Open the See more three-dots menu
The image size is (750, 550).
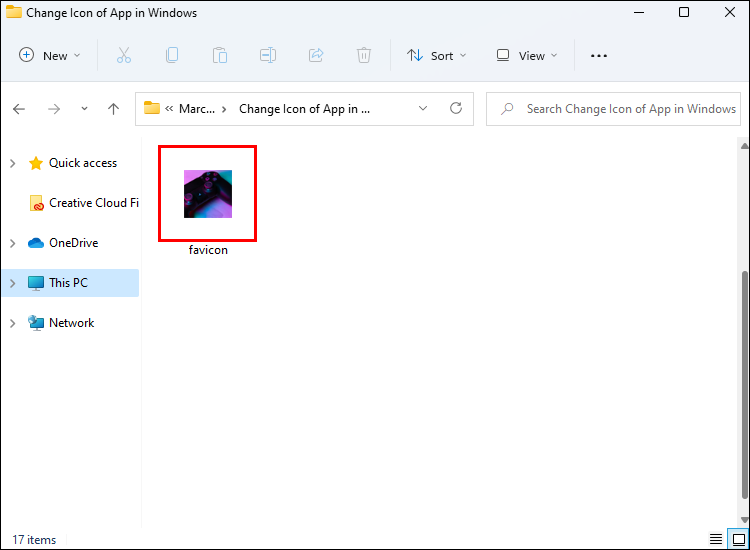599,55
